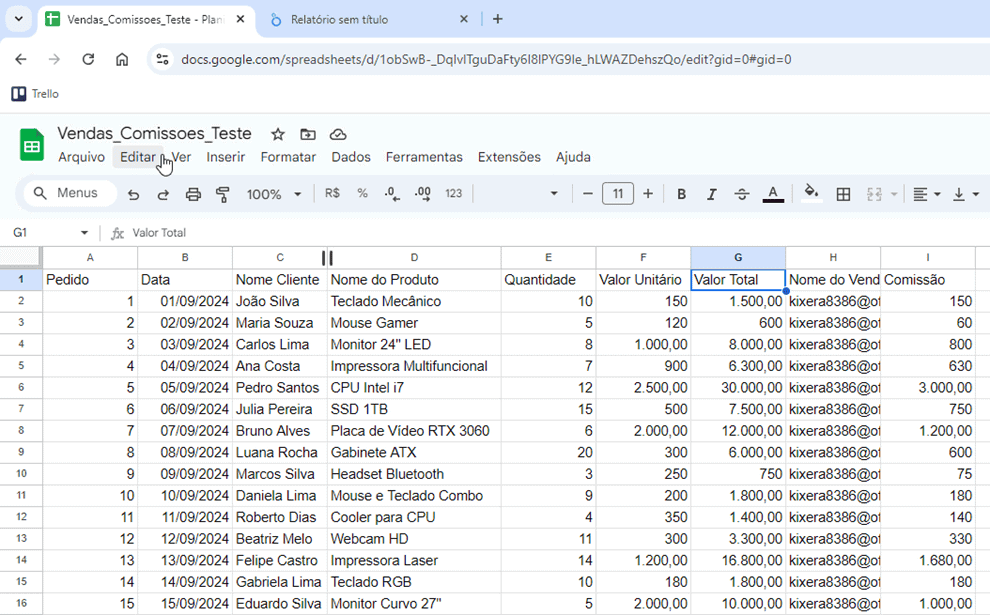Select the Paint format tool
Screen dimensions: 990x615
(222, 194)
